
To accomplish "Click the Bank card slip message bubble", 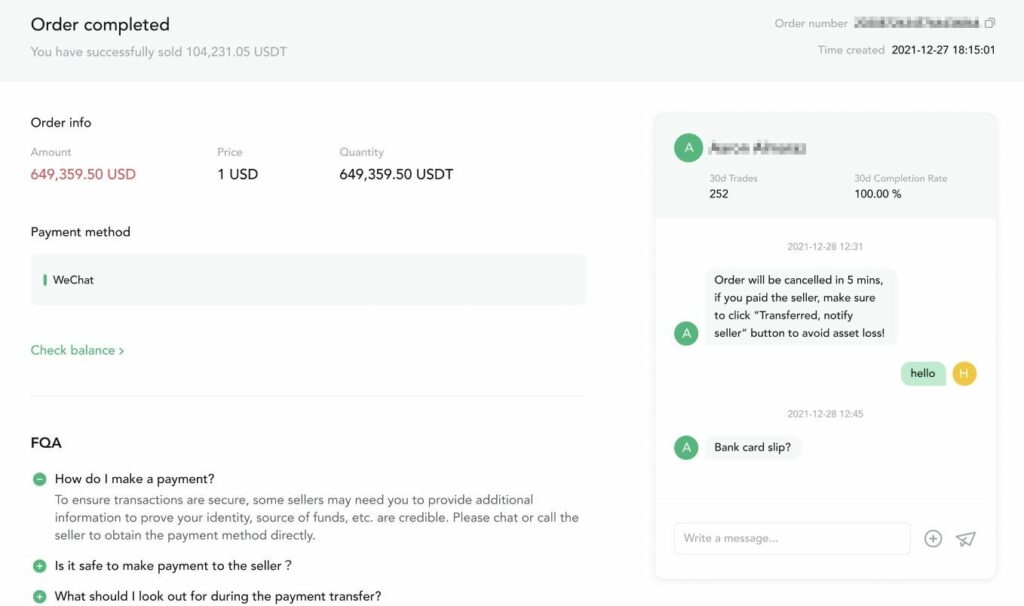I will coord(752,447).
